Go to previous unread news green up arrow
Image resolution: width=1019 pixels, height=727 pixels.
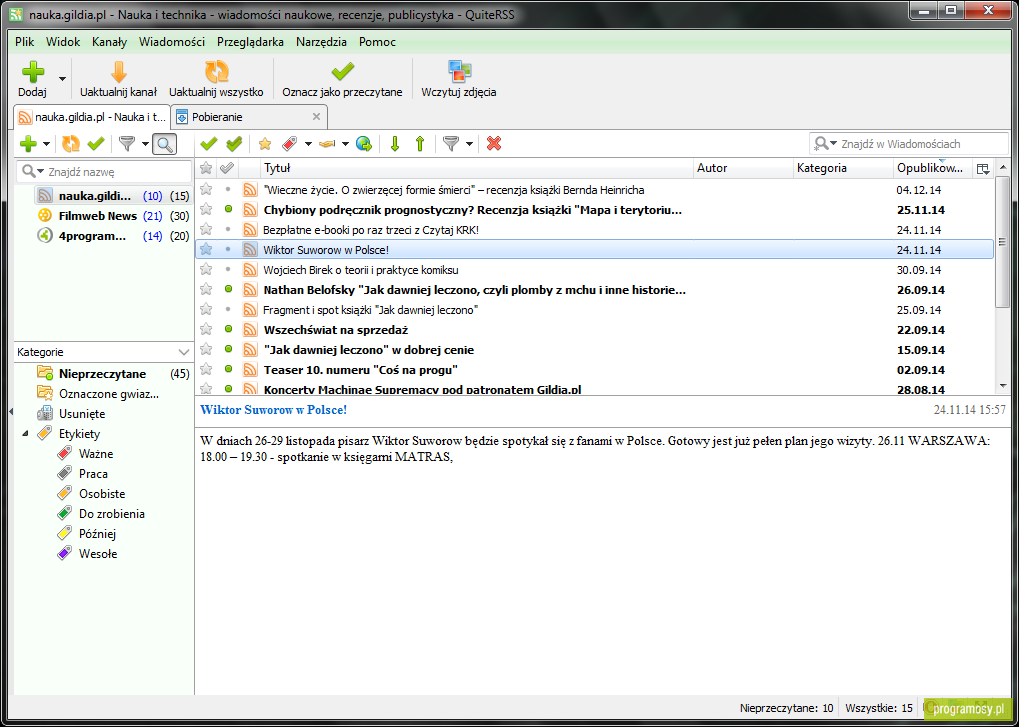click(x=420, y=144)
